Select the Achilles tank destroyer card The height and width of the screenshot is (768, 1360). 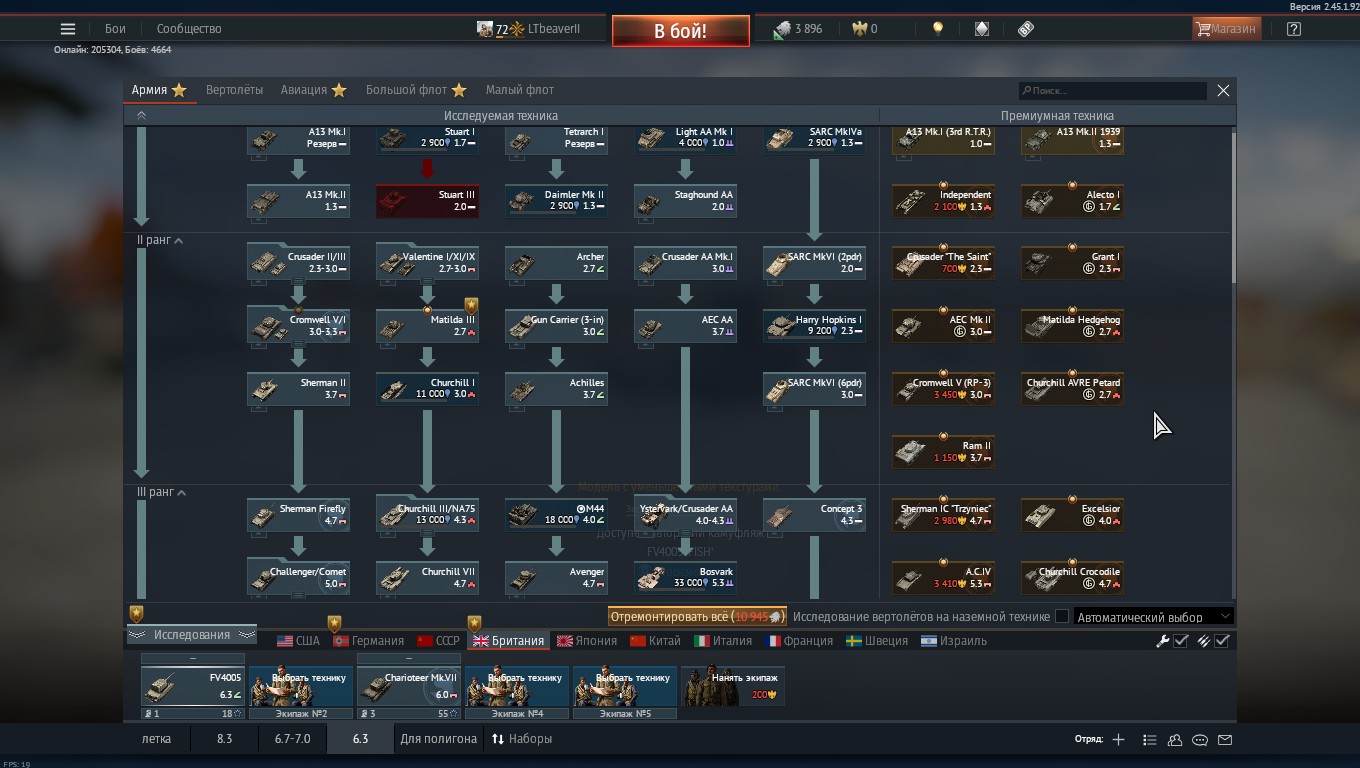click(556, 389)
